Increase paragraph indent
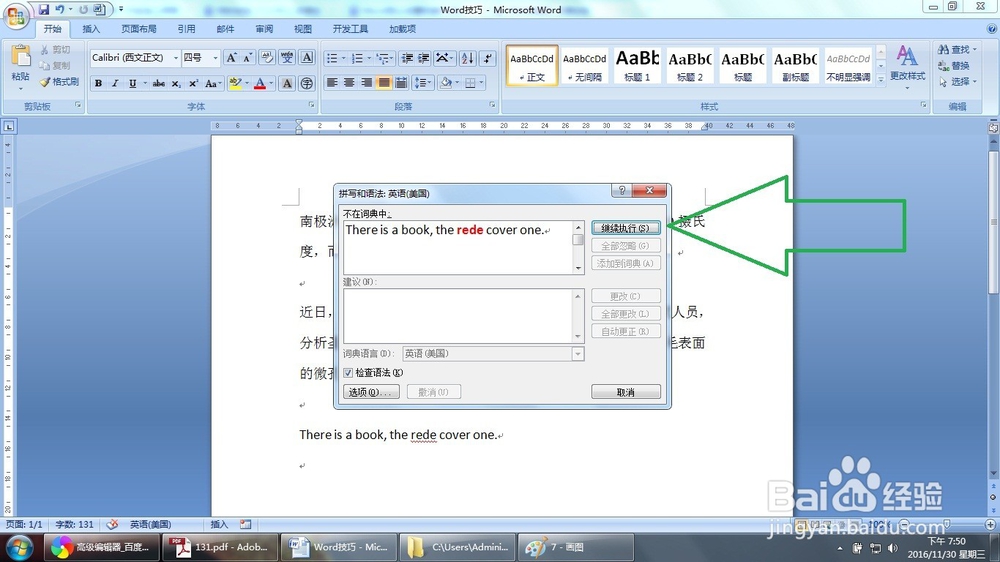Image resolution: width=1000 pixels, height=562 pixels. [x=423, y=58]
